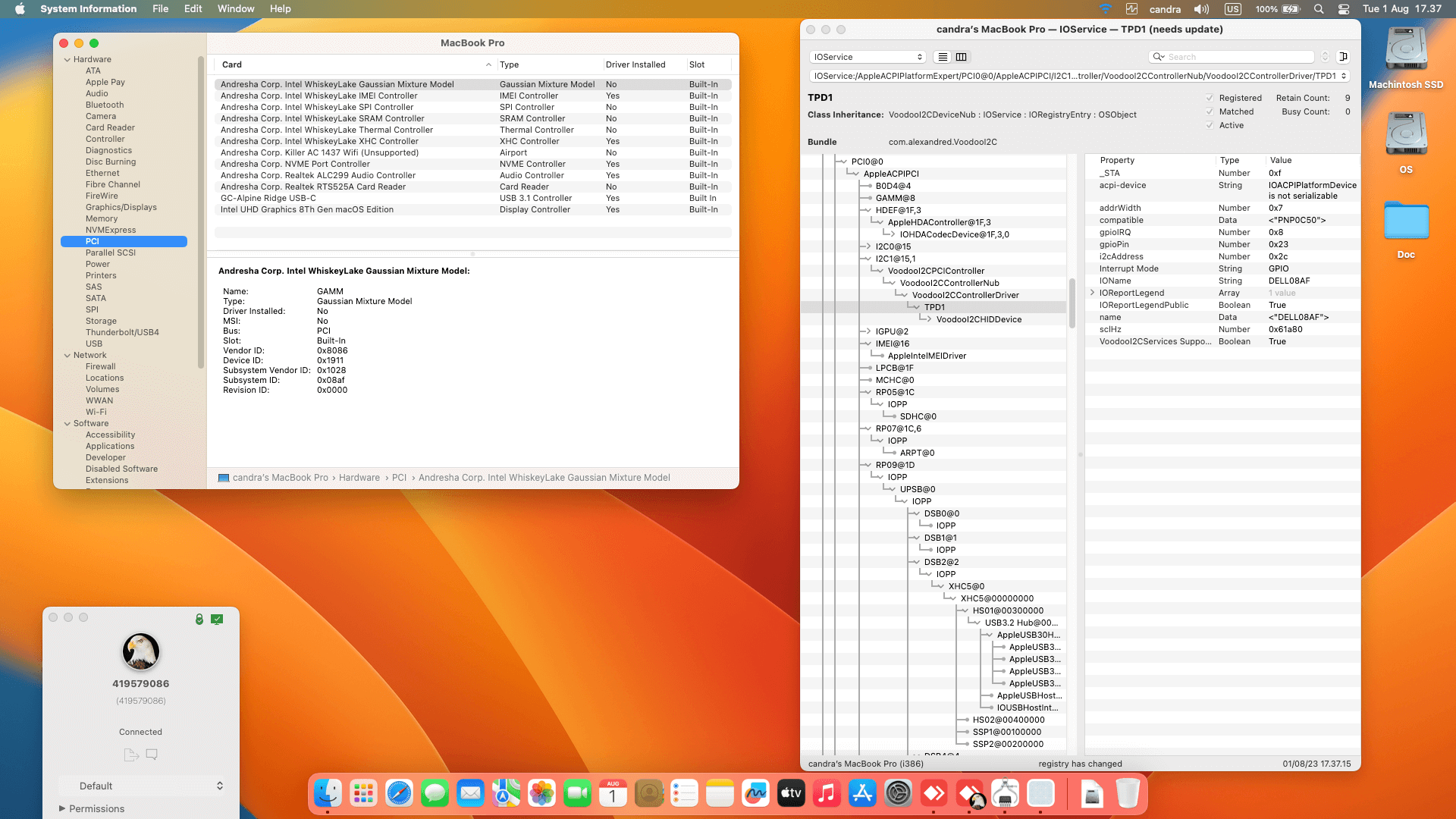Click the search stepper arrows next to Search
1456x819 pixels.
(1325, 57)
